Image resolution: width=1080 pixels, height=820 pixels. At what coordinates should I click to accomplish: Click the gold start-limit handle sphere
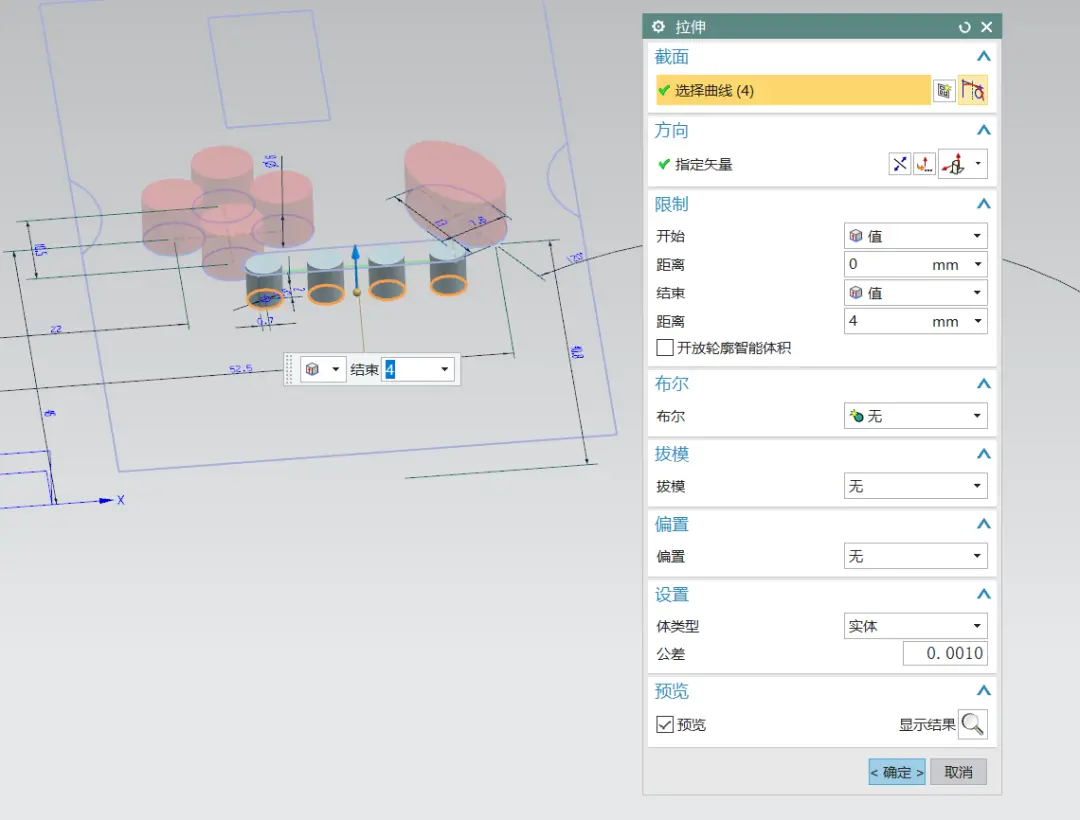pos(357,293)
